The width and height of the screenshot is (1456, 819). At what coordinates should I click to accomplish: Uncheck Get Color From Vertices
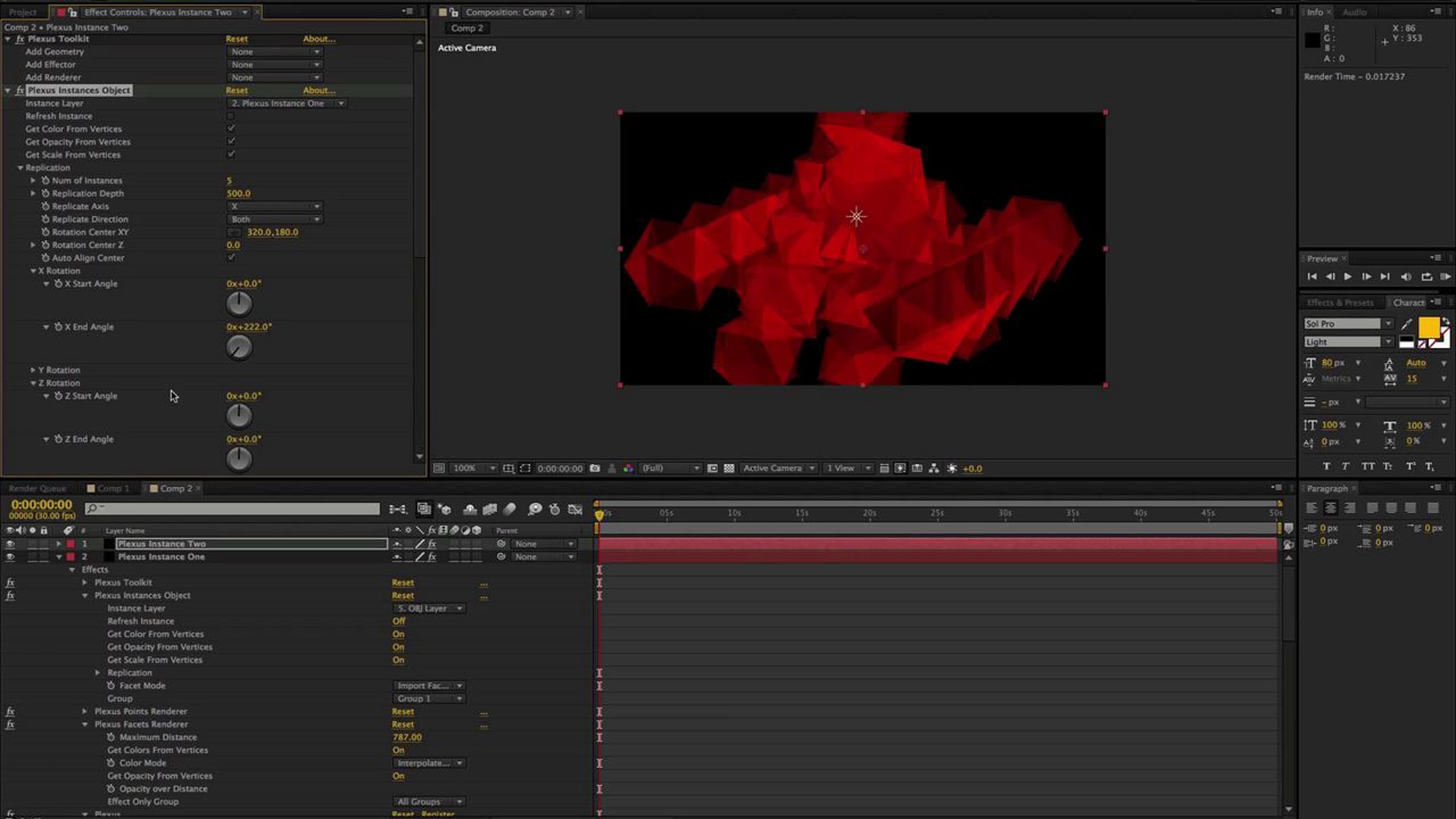[231, 129]
